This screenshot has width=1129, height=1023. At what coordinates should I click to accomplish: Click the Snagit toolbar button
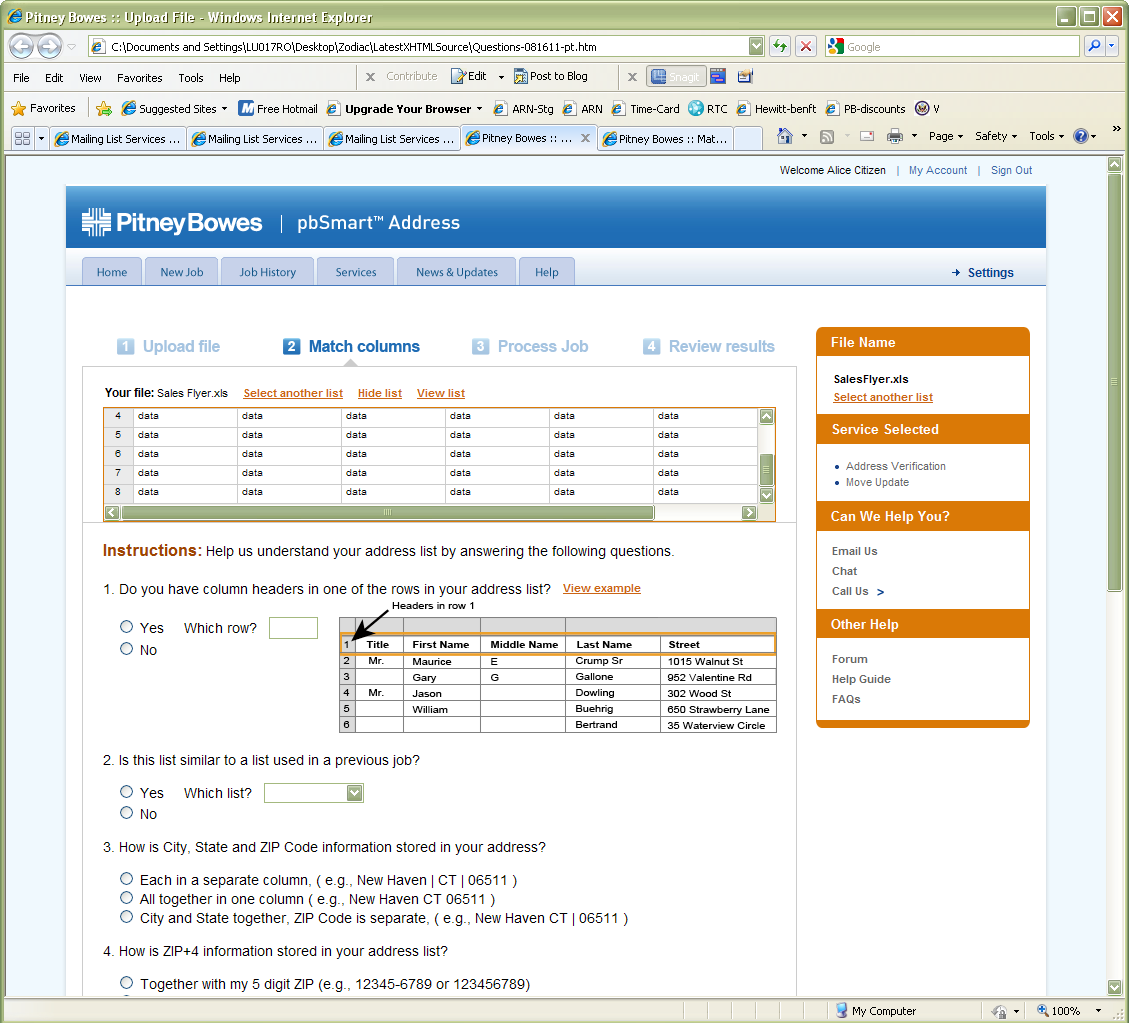676,76
